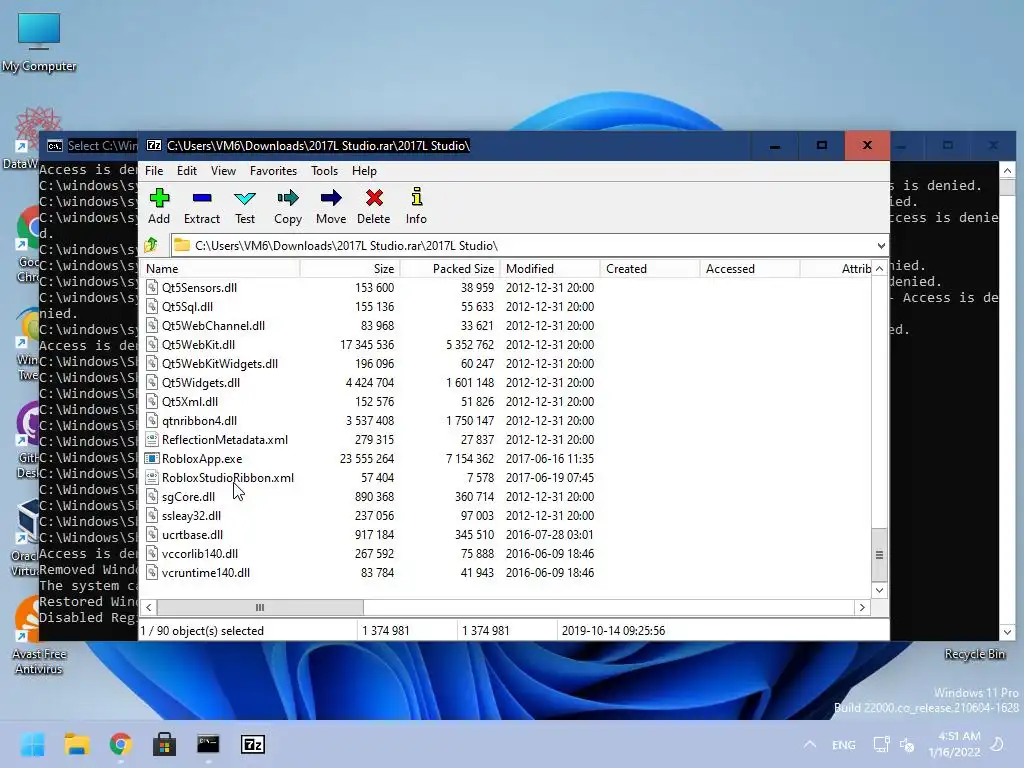
Task: Open Avast Free Antivirus desktop icon
Action: 39,634
